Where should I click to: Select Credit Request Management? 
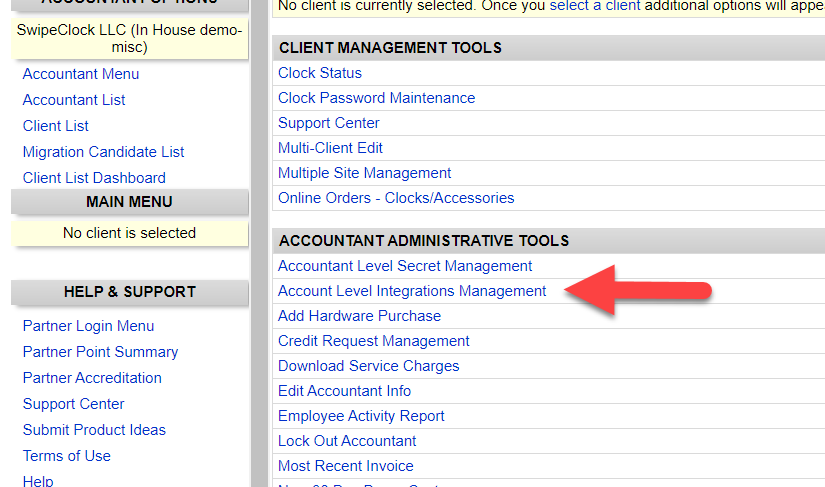click(x=373, y=341)
